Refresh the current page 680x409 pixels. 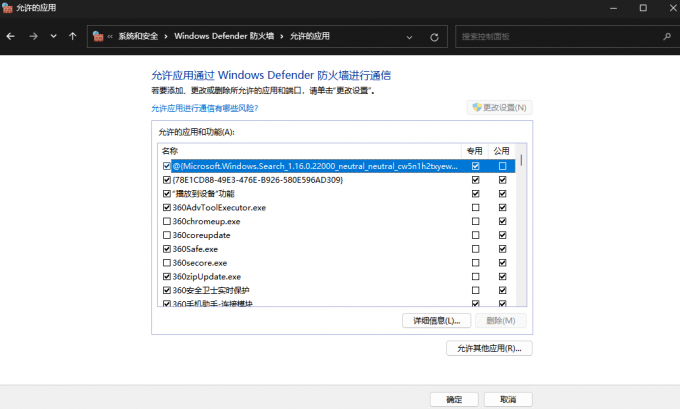(434, 37)
